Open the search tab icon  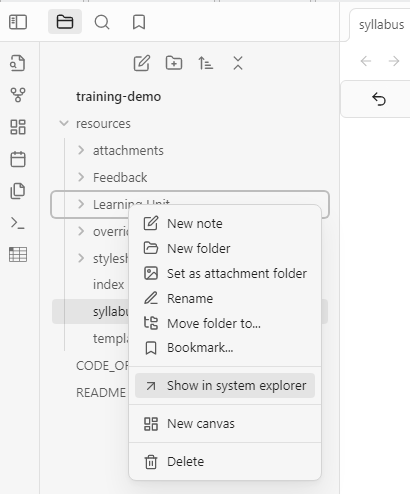point(102,22)
